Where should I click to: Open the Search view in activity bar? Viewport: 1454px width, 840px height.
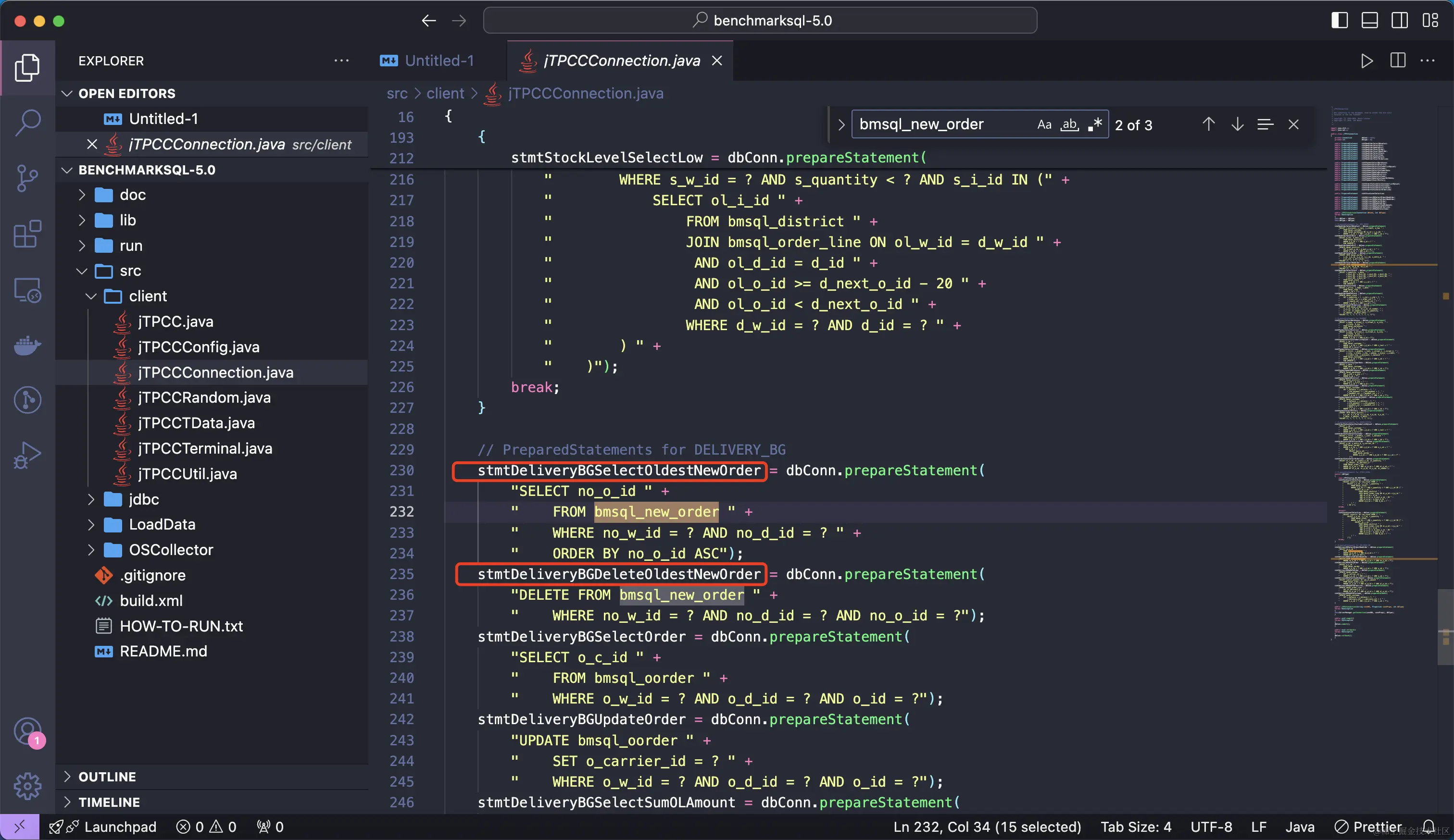click(27, 122)
